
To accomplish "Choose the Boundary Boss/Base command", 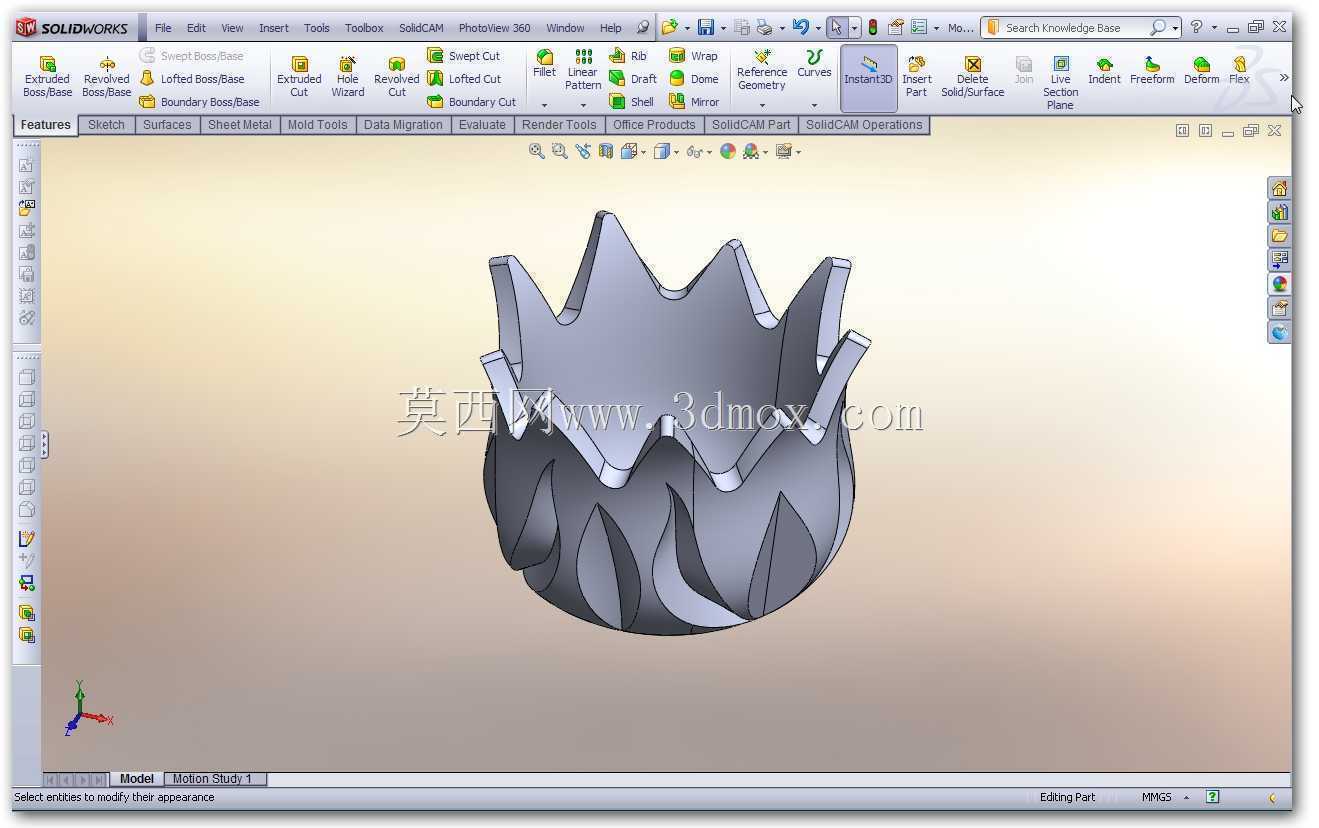I will point(199,101).
